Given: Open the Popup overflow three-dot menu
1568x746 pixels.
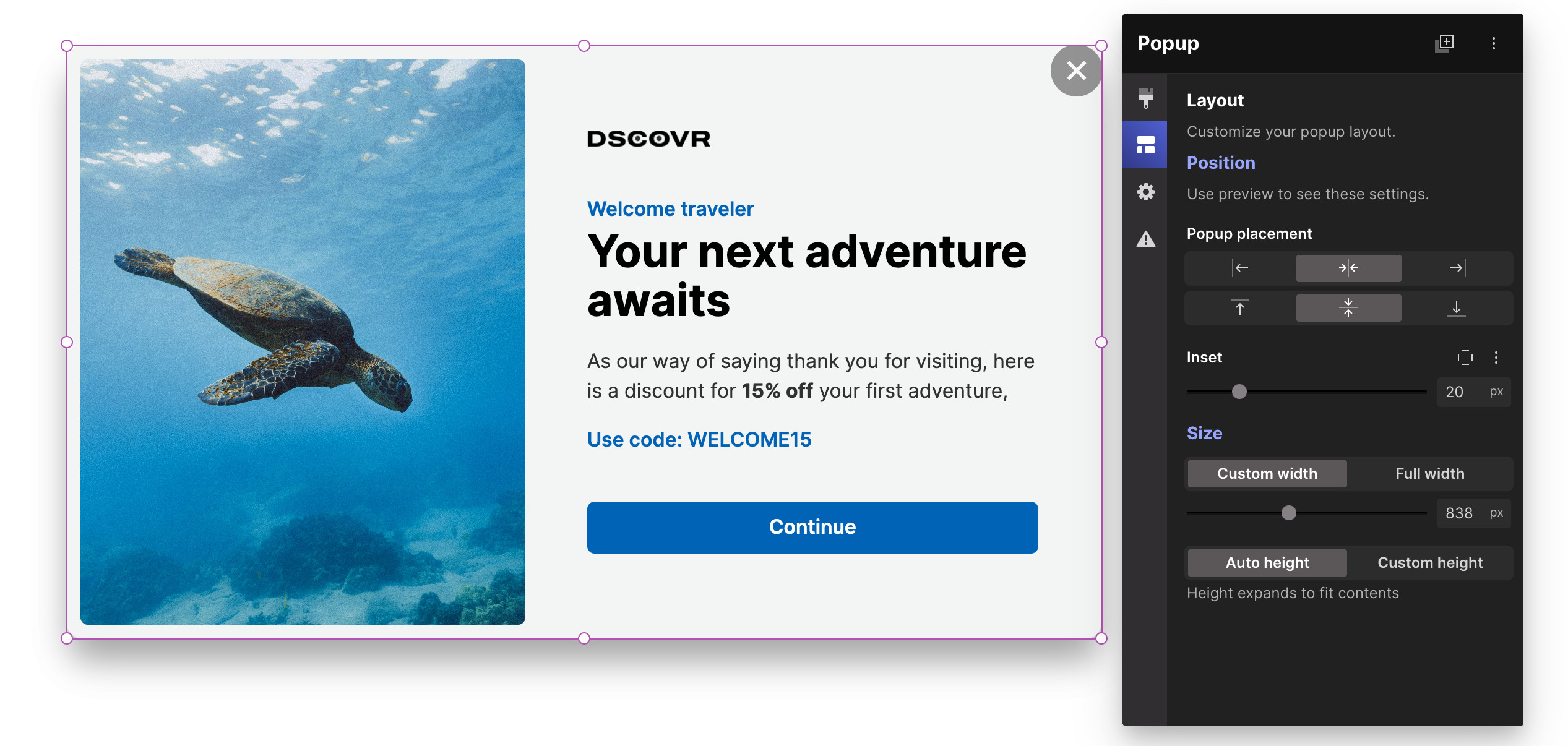Looking at the screenshot, I should click(x=1493, y=43).
